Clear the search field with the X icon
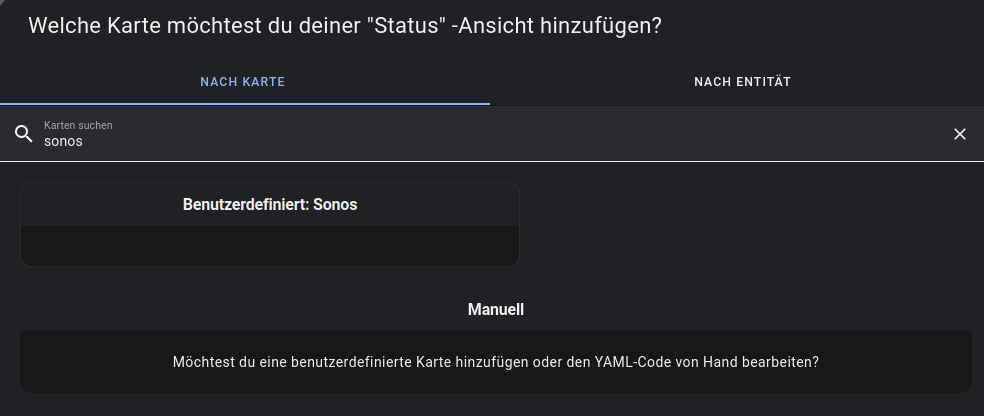The height and width of the screenshot is (416, 984). point(960,134)
